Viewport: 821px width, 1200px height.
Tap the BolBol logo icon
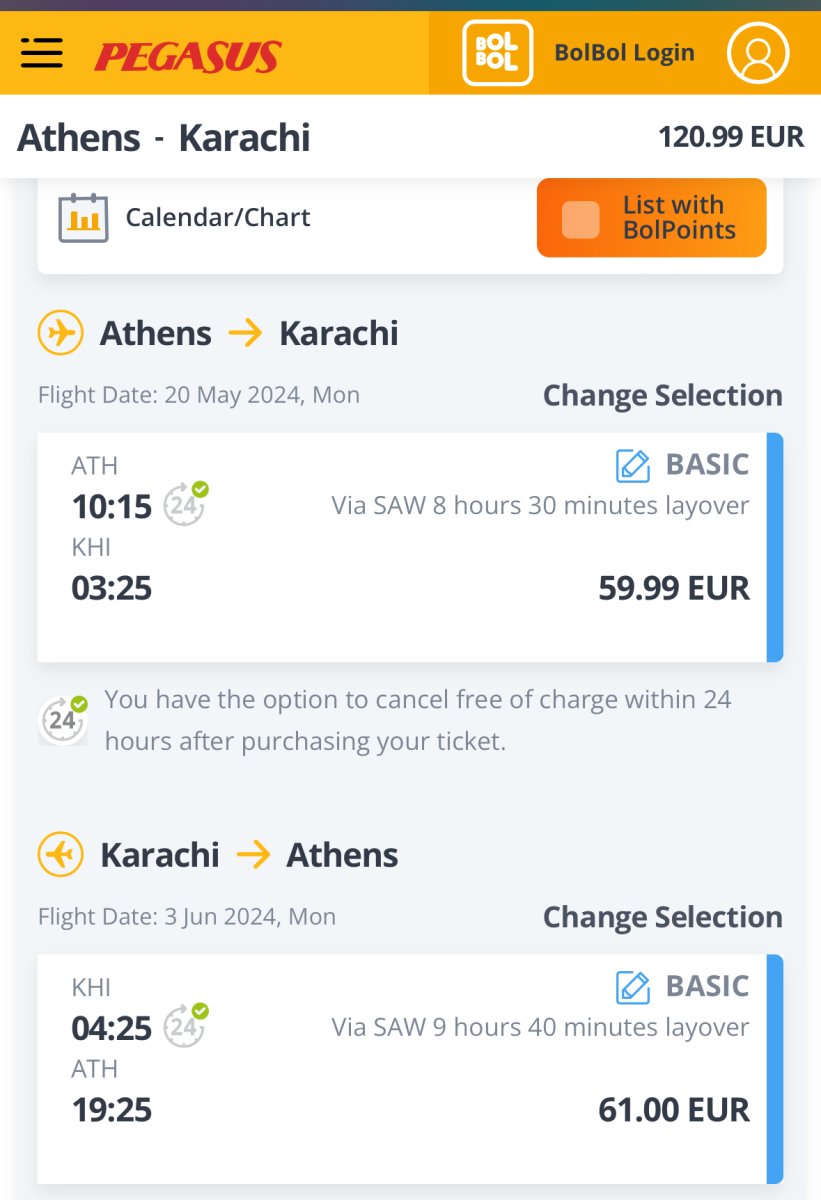(497, 53)
